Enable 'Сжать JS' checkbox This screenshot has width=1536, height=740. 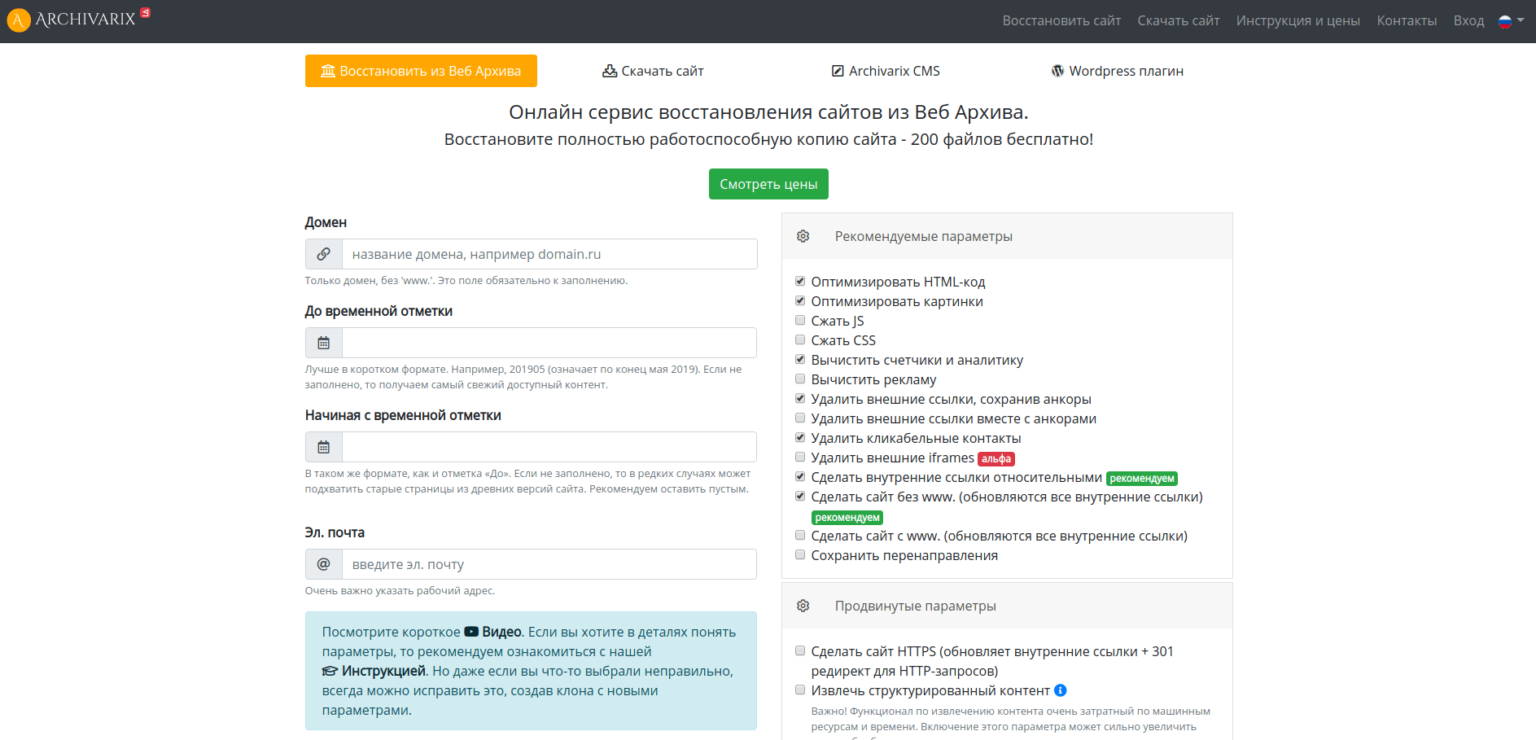pos(800,321)
